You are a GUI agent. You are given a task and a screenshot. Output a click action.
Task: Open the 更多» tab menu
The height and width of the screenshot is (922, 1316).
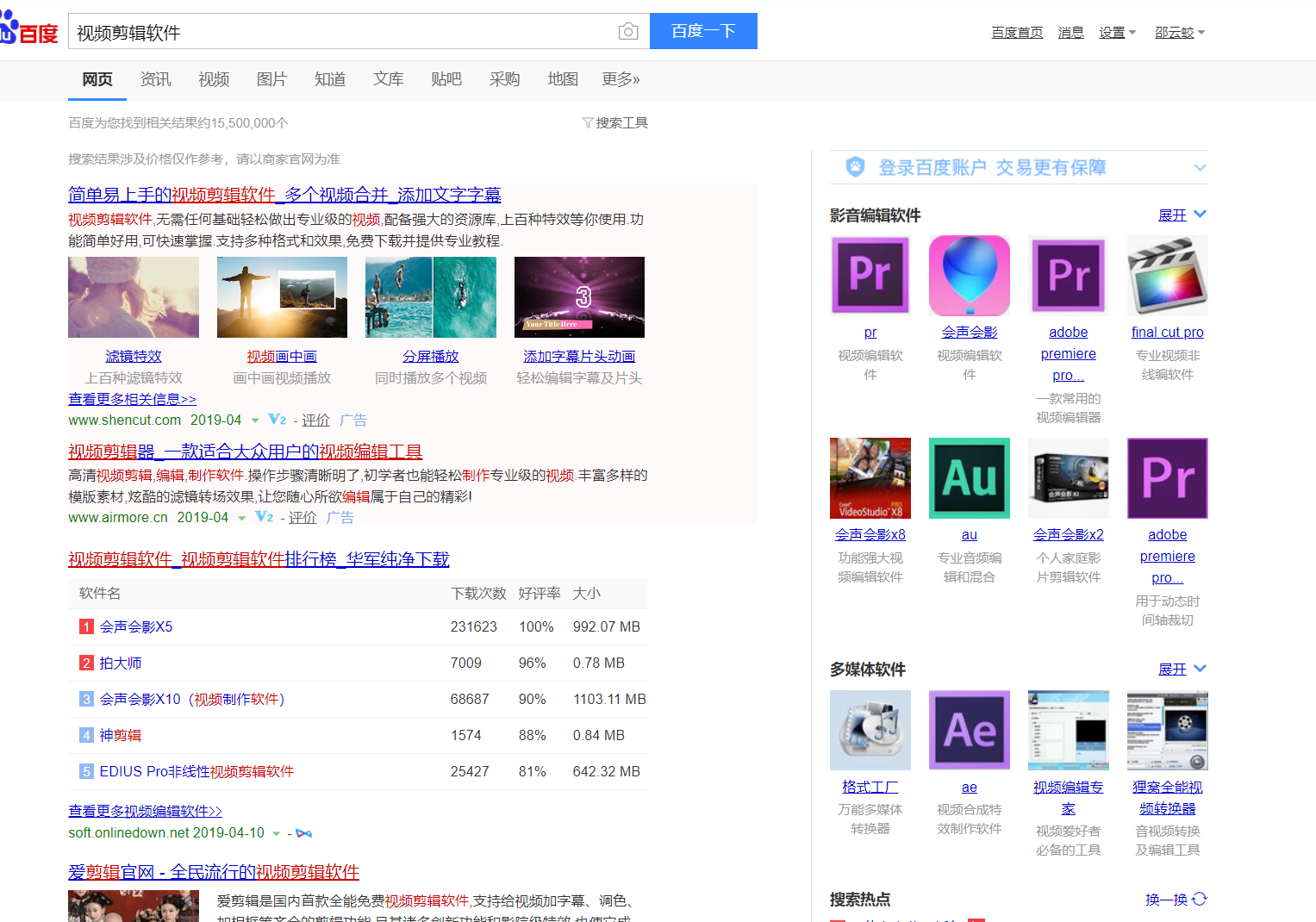[x=621, y=79]
